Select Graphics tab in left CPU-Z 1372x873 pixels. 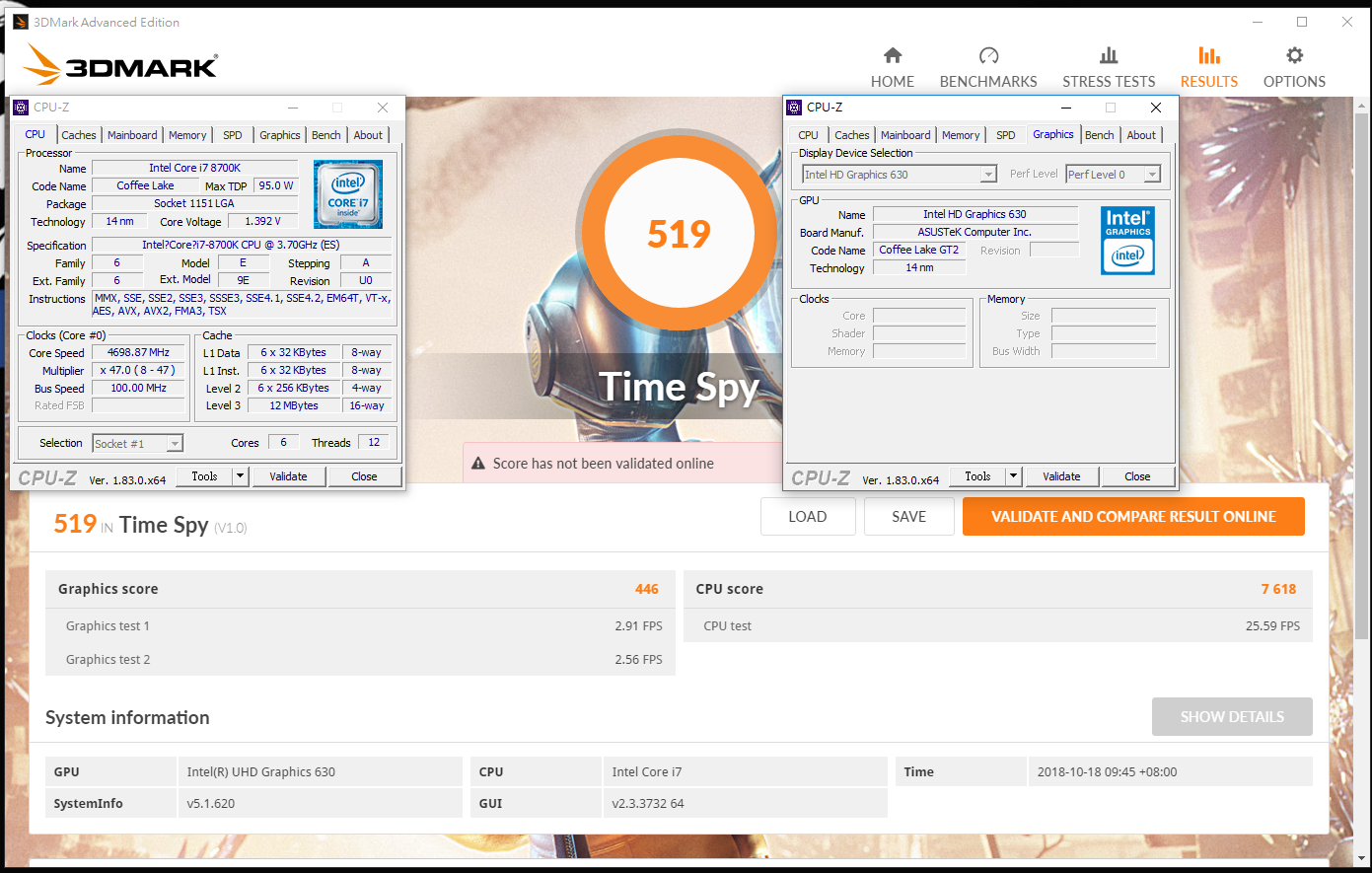[x=280, y=135]
